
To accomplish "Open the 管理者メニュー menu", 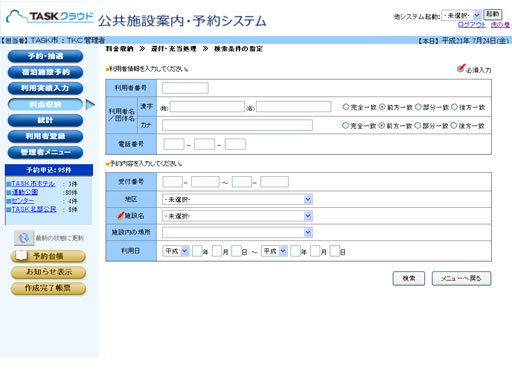I will [45, 152].
